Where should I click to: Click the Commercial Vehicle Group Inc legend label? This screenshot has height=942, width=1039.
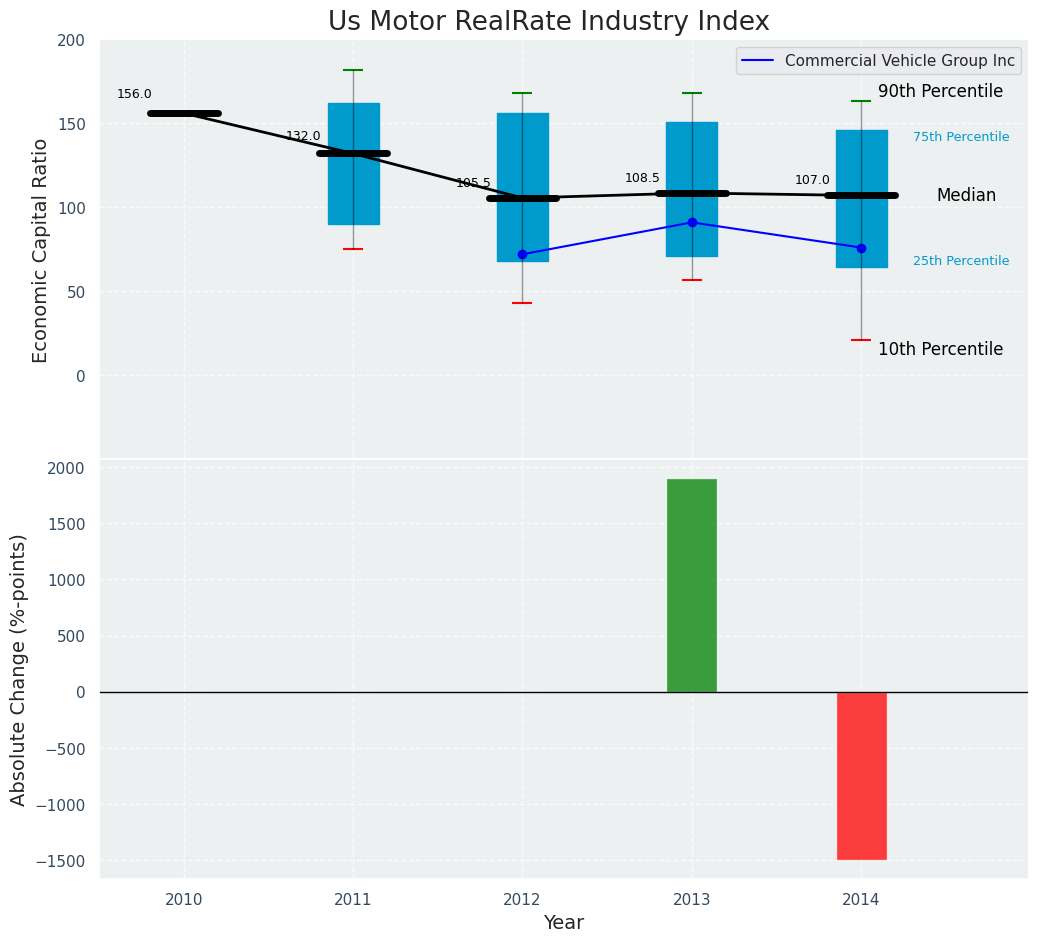click(899, 61)
